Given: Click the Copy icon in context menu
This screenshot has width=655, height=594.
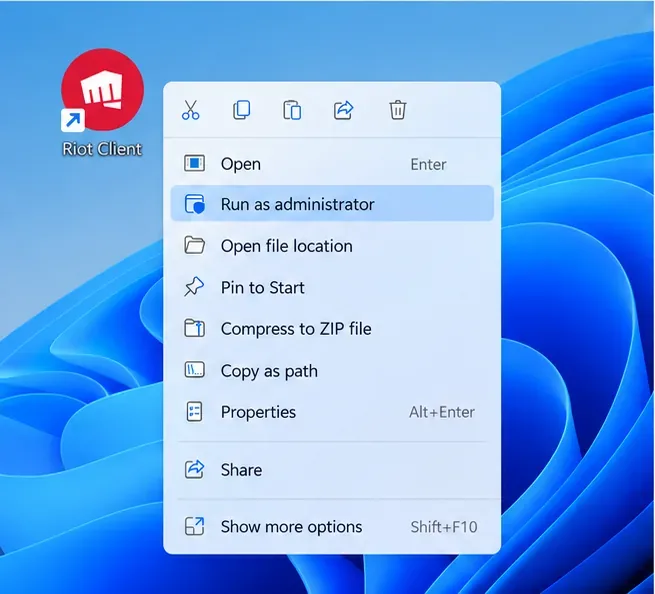Looking at the screenshot, I should tap(241, 110).
